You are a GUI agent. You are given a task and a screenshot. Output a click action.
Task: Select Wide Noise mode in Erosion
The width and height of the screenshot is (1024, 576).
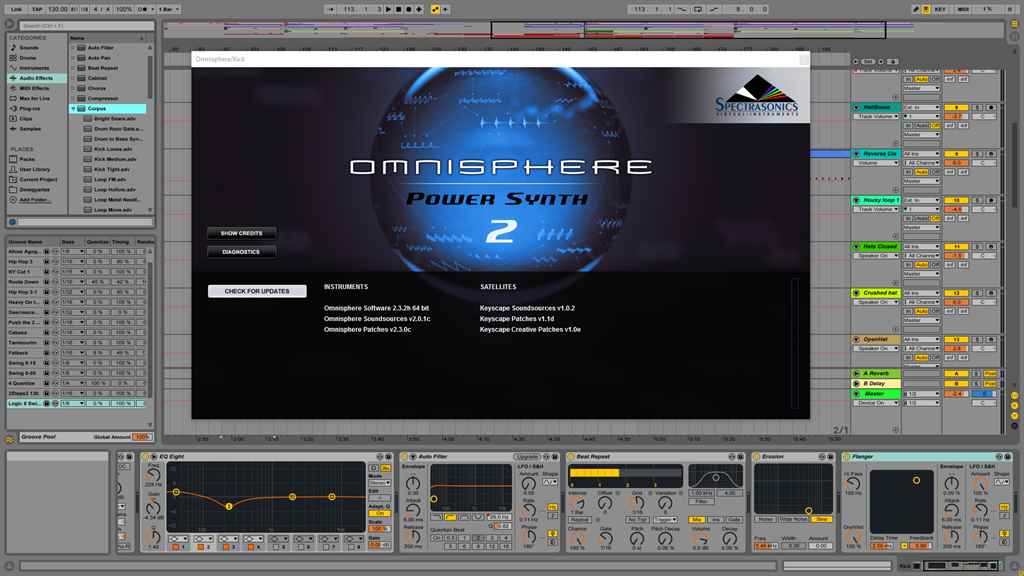793,519
